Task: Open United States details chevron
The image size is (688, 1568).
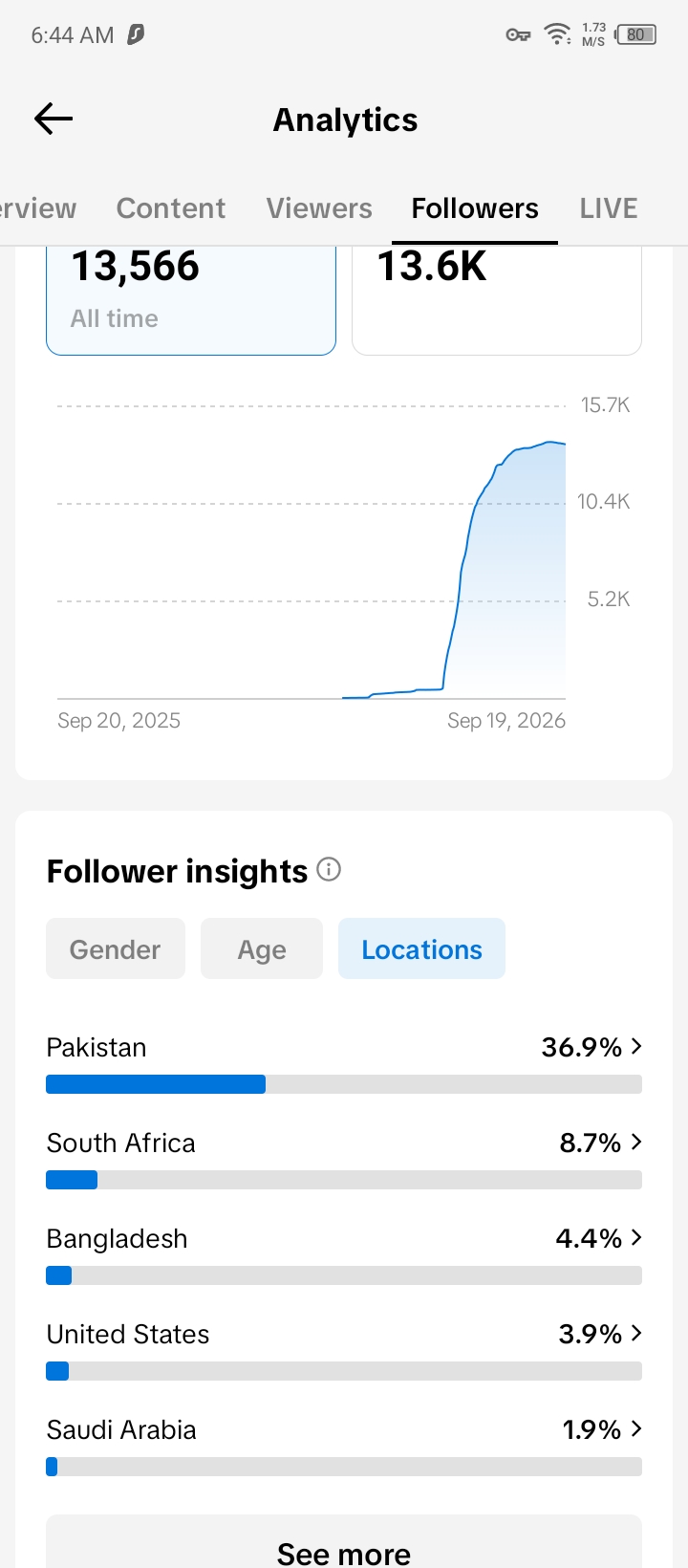Action: pyautogui.click(x=636, y=1333)
